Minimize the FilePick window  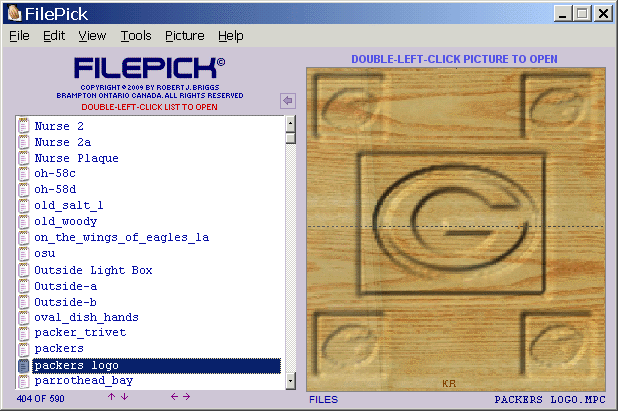pos(563,14)
